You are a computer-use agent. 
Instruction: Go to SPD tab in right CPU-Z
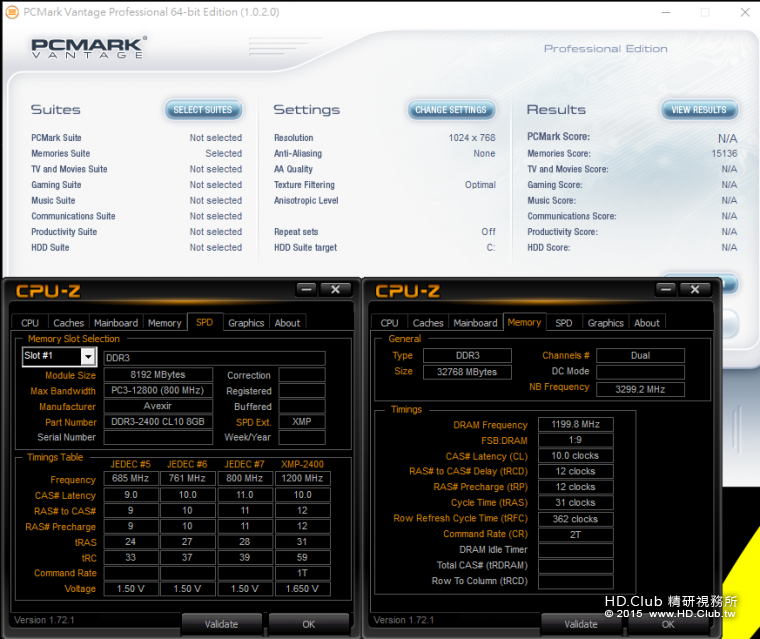564,323
